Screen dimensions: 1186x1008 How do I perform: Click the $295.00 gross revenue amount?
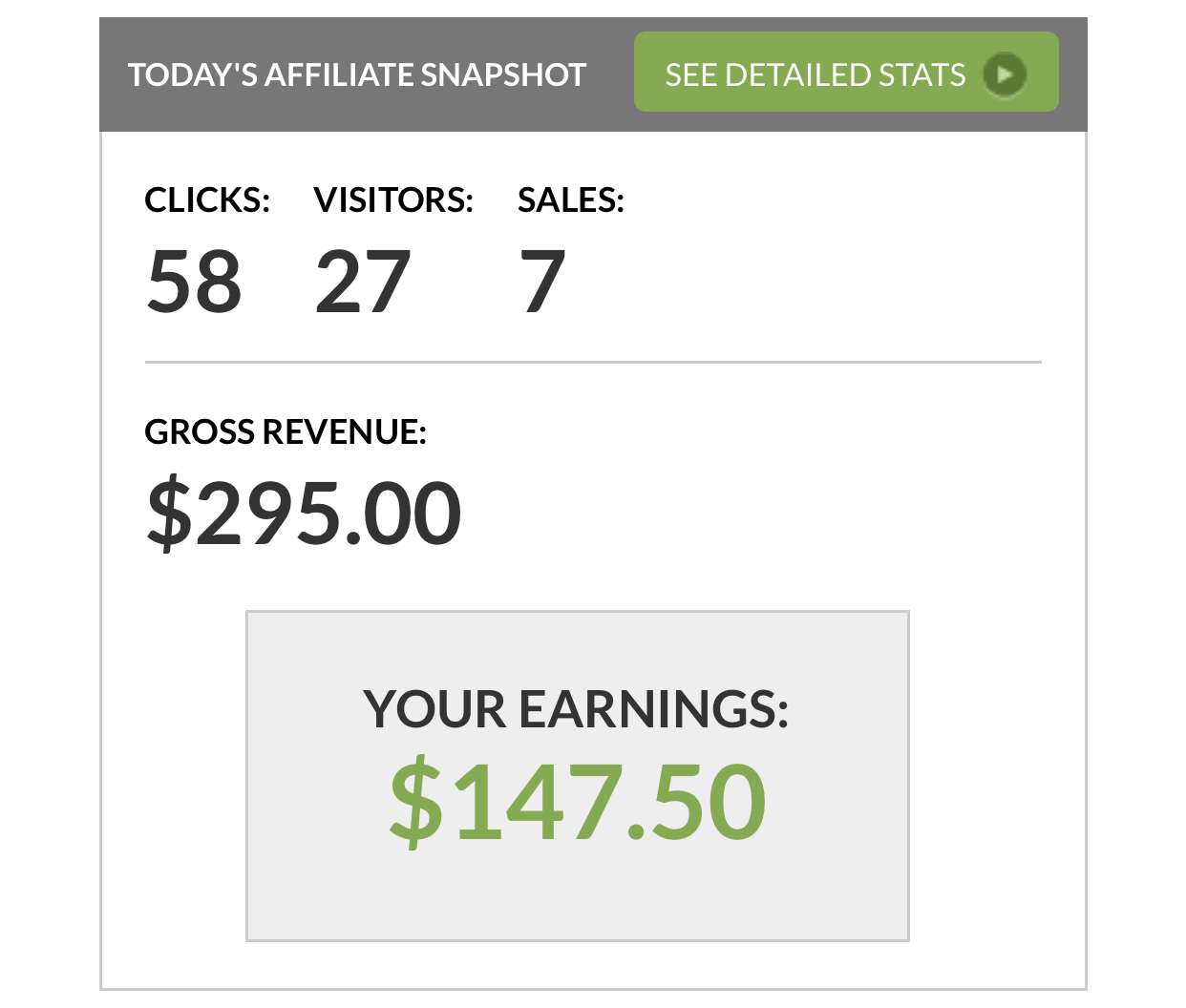pos(304,514)
